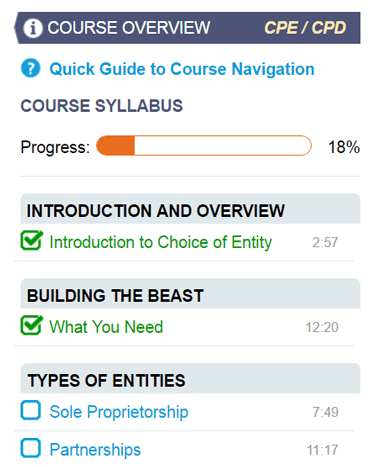Select the CPE / CPD tab label
380x467 pixels.
(x=305, y=28)
